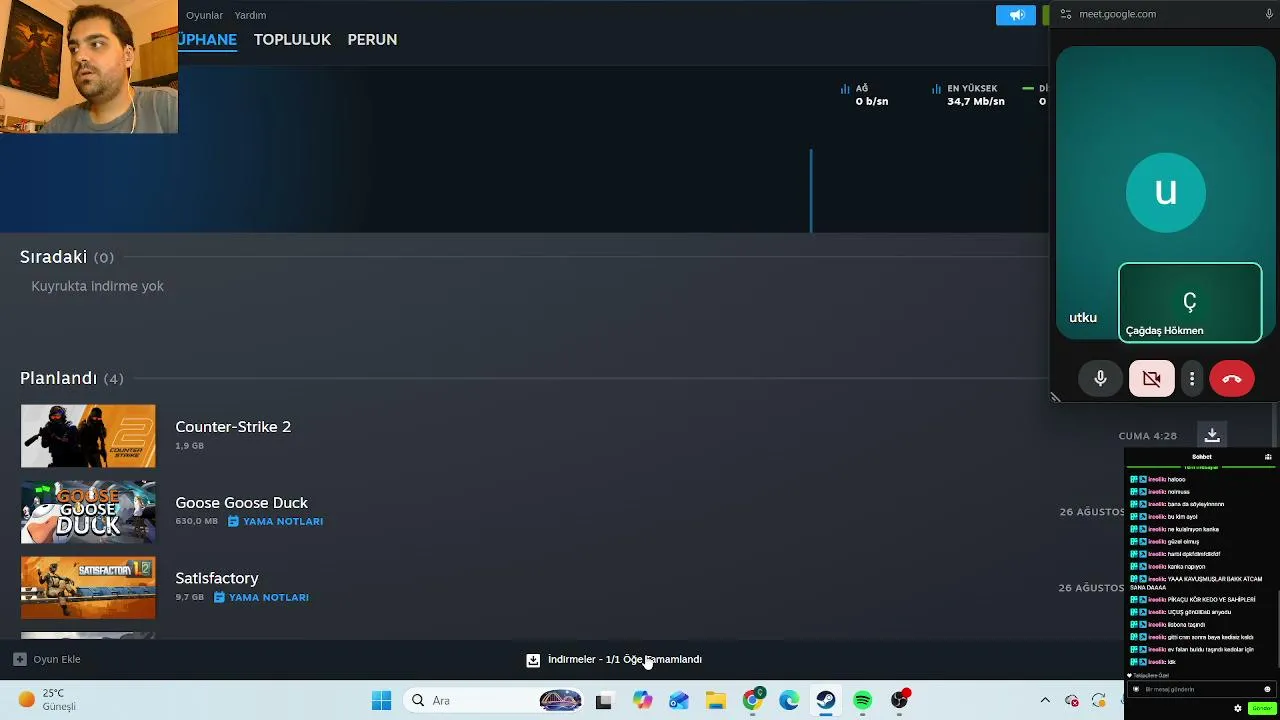Click the download tray icon next to İndirmeler
The height and width of the screenshot is (720, 1280).
(533, 660)
